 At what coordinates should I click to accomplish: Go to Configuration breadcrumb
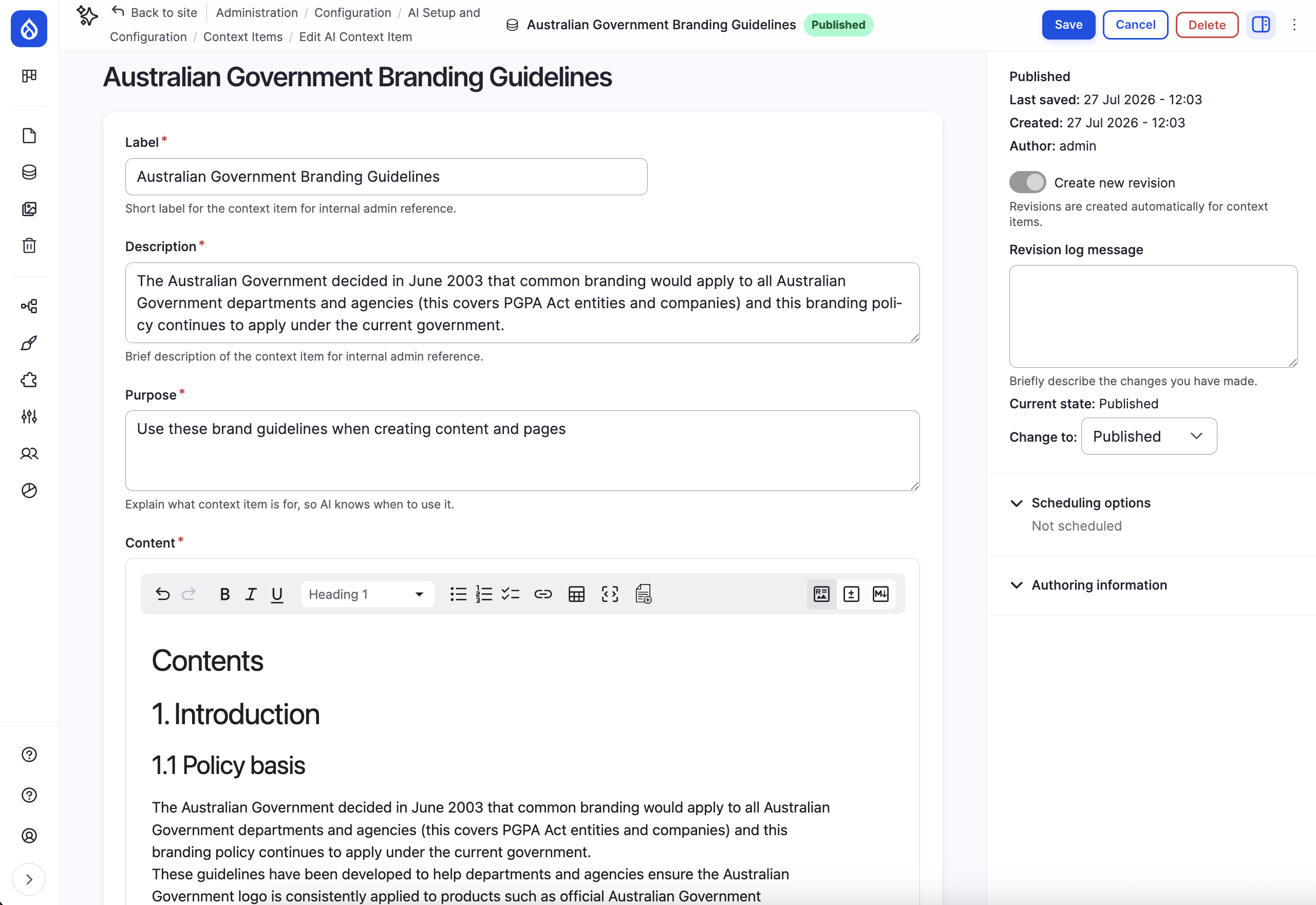352,12
